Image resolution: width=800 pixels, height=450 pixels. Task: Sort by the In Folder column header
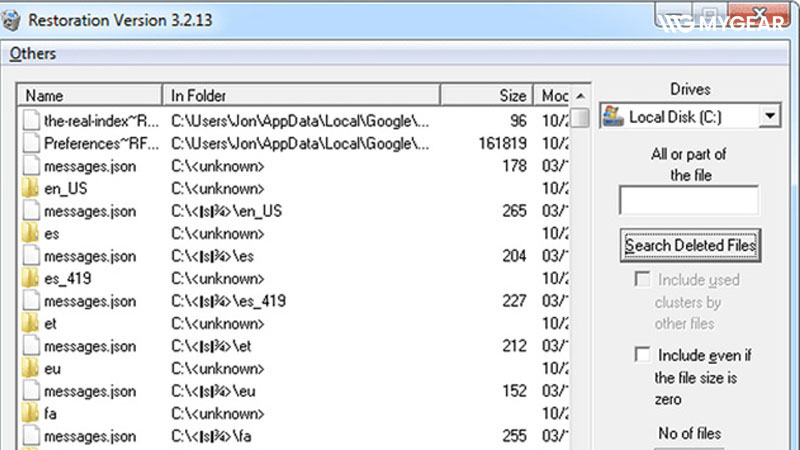click(300, 96)
